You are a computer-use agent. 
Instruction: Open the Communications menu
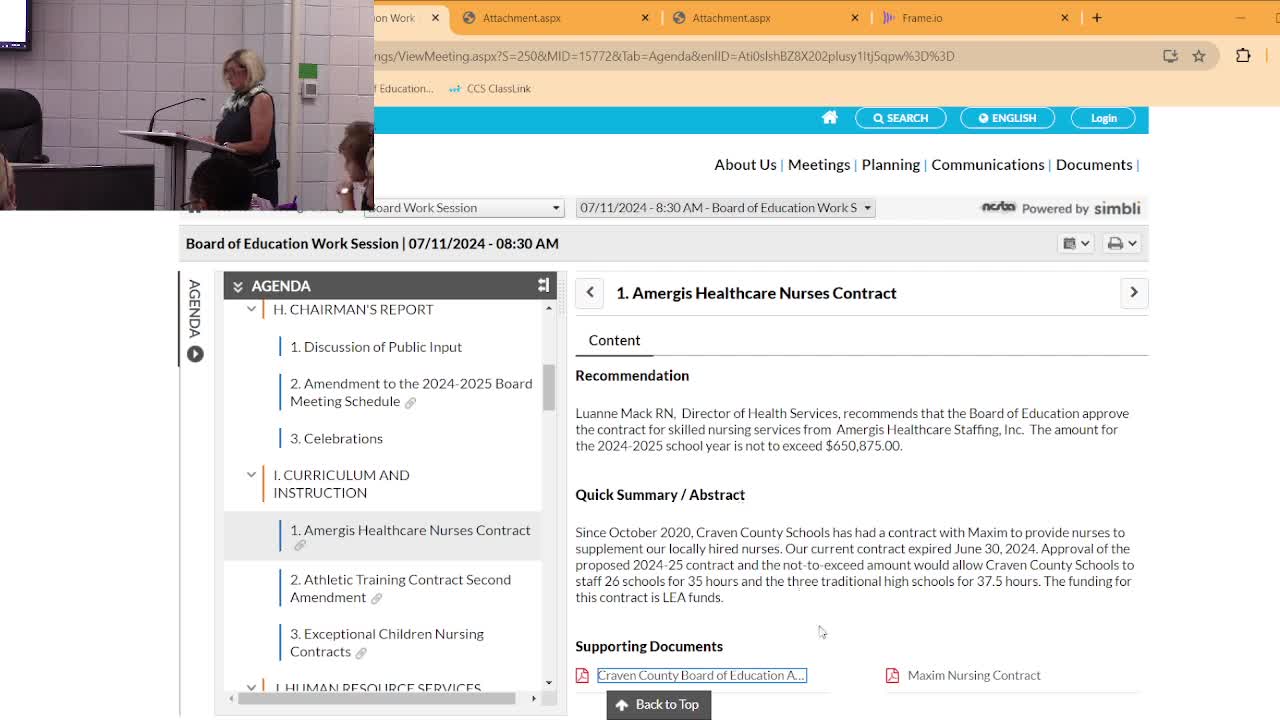point(988,165)
